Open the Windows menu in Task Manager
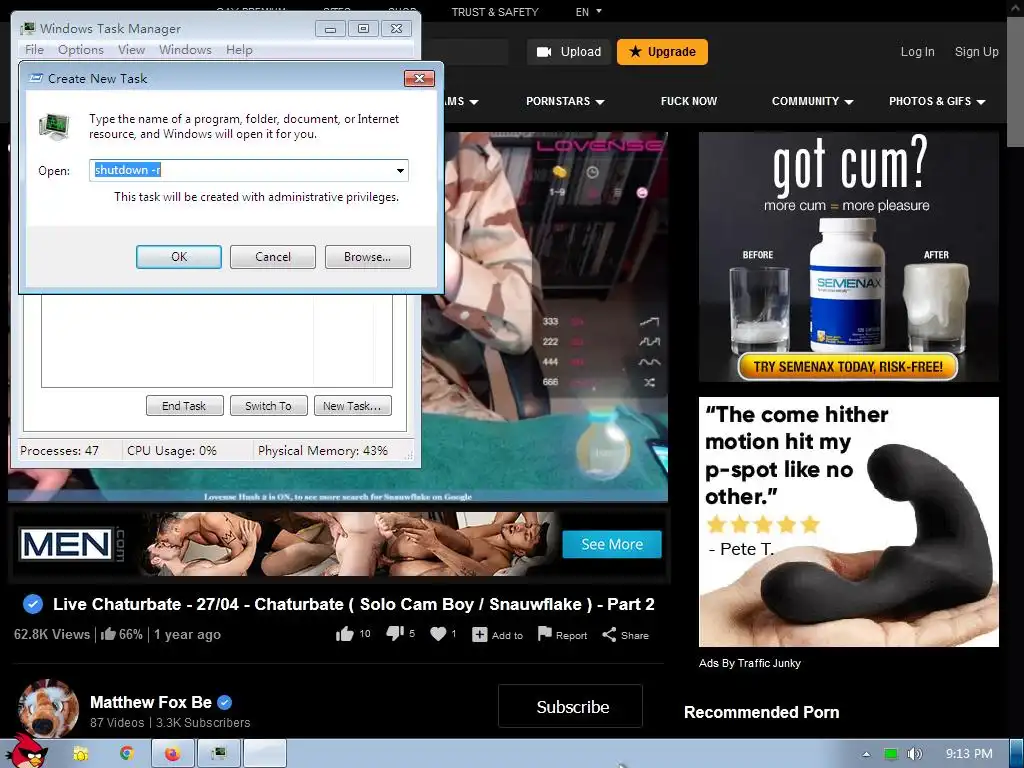 pos(185,50)
